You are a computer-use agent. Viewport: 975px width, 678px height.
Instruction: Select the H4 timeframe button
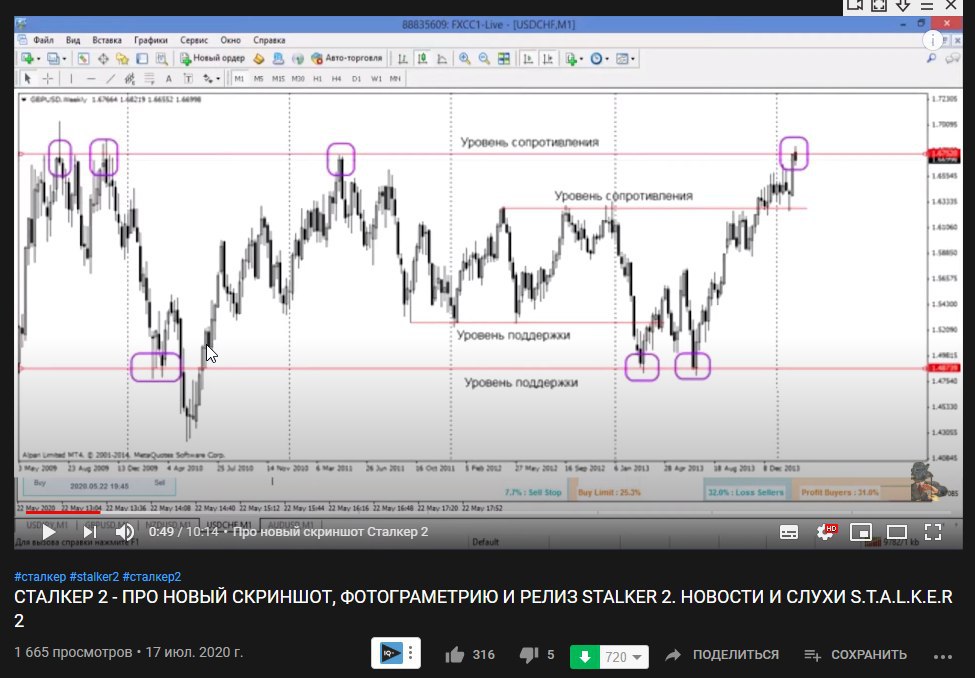click(336, 78)
